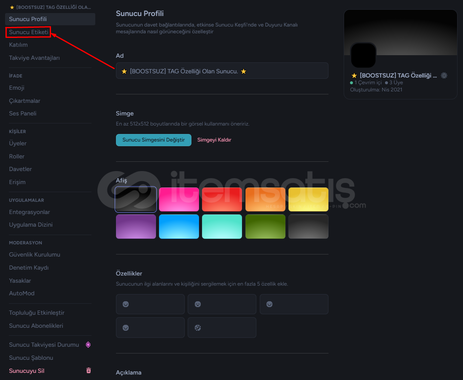
Task: Select the yellow banner swatch
Action: pyautogui.click(x=308, y=199)
